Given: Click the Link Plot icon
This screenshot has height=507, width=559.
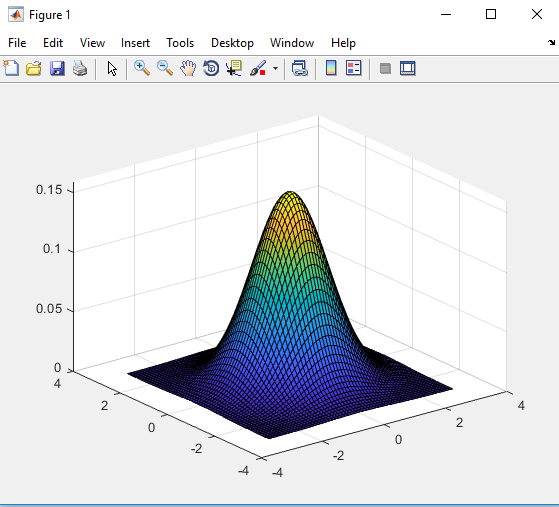Looking at the screenshot, I should [x=300, y=68].
